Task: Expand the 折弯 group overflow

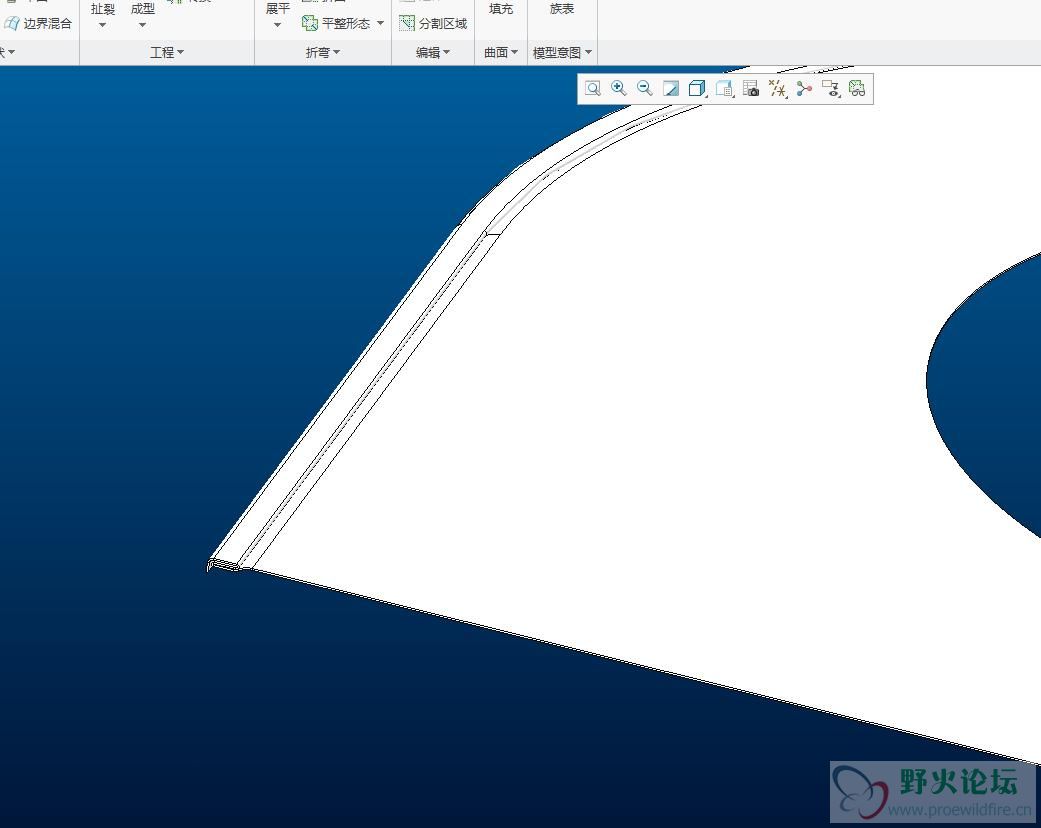Action: coord(323,52)
